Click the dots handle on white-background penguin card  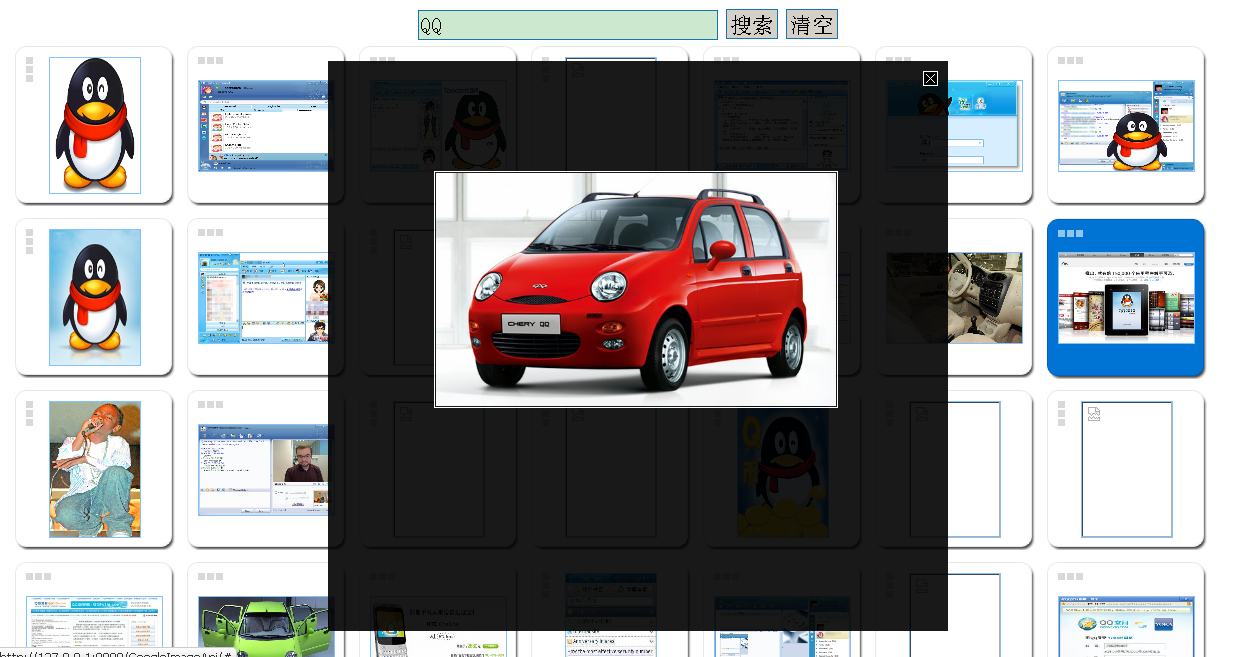tap(30, 69)
